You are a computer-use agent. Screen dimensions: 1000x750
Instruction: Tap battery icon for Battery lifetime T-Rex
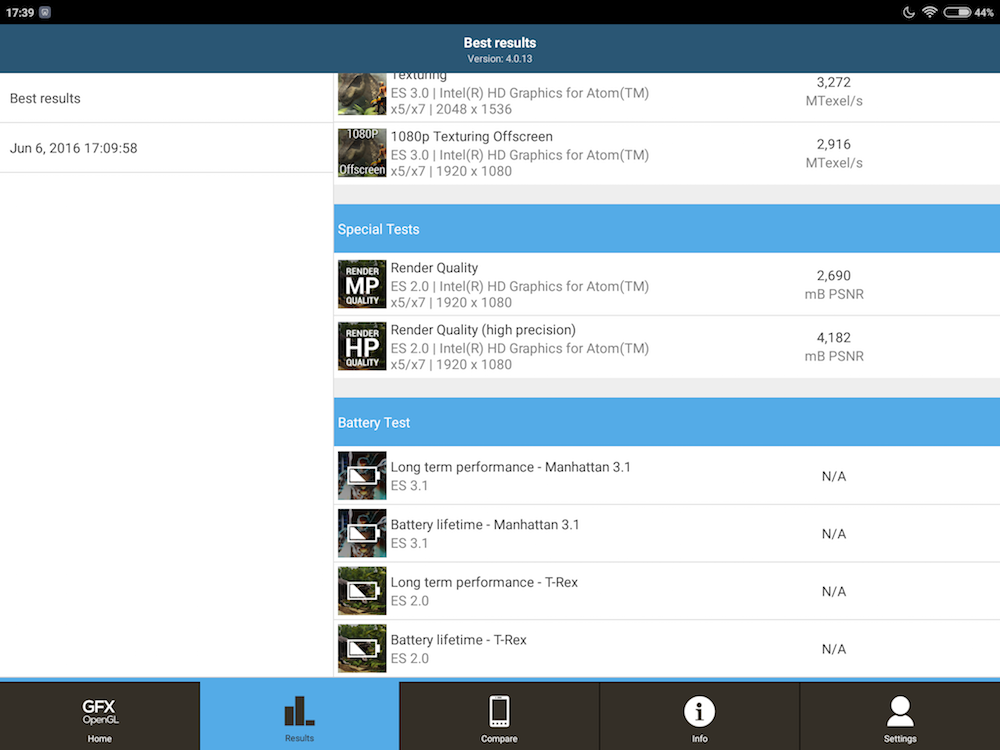[x=362, y=648]
